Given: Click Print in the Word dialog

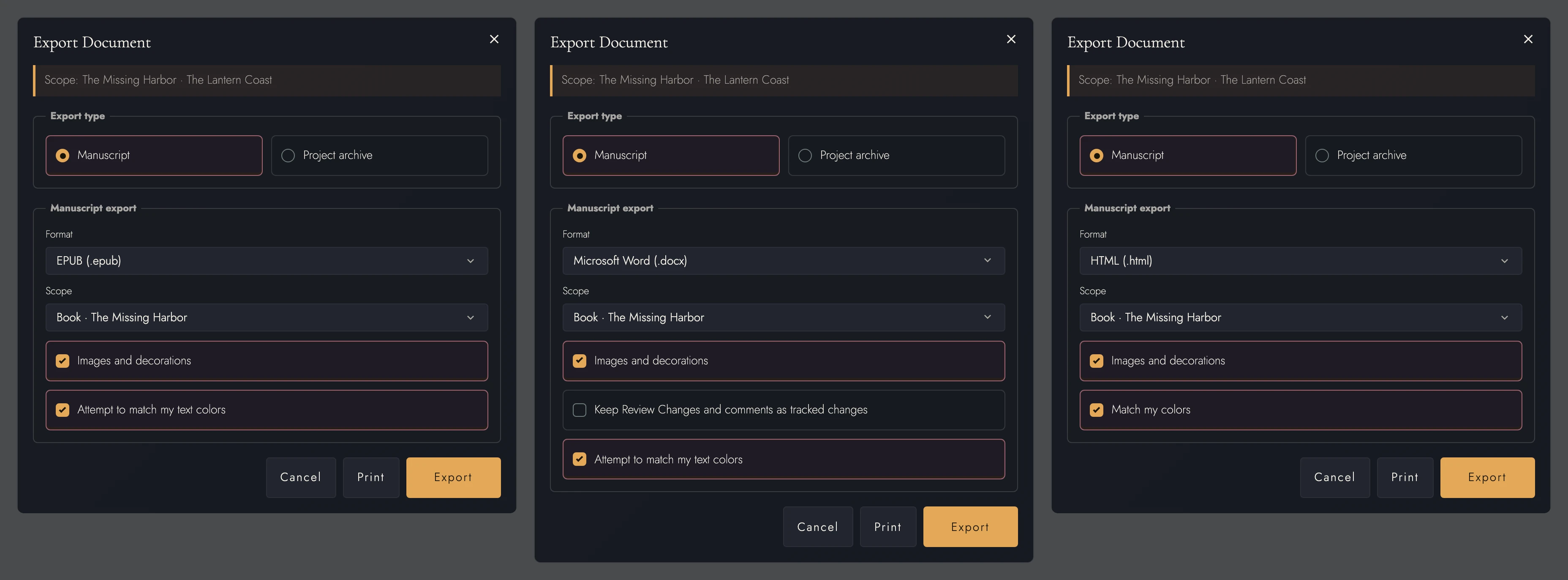Looking at the screenshot, I should pos(887,526).
